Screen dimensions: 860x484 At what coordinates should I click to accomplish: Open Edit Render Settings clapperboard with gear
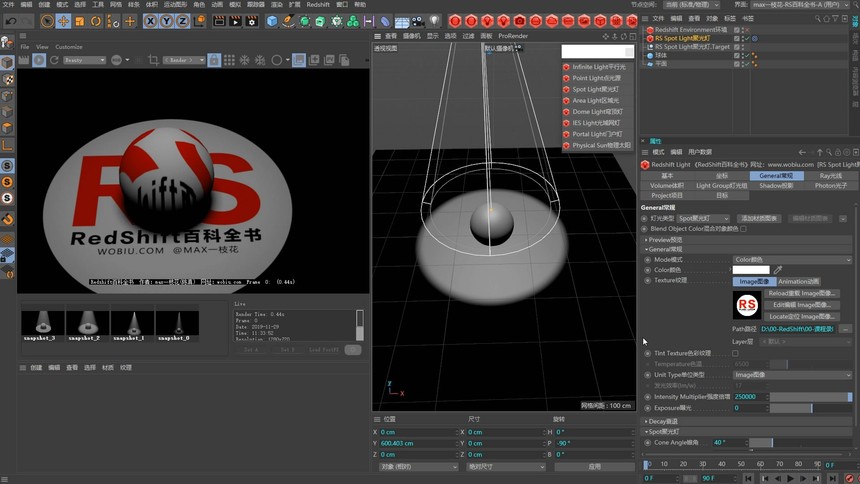point(252,21)
